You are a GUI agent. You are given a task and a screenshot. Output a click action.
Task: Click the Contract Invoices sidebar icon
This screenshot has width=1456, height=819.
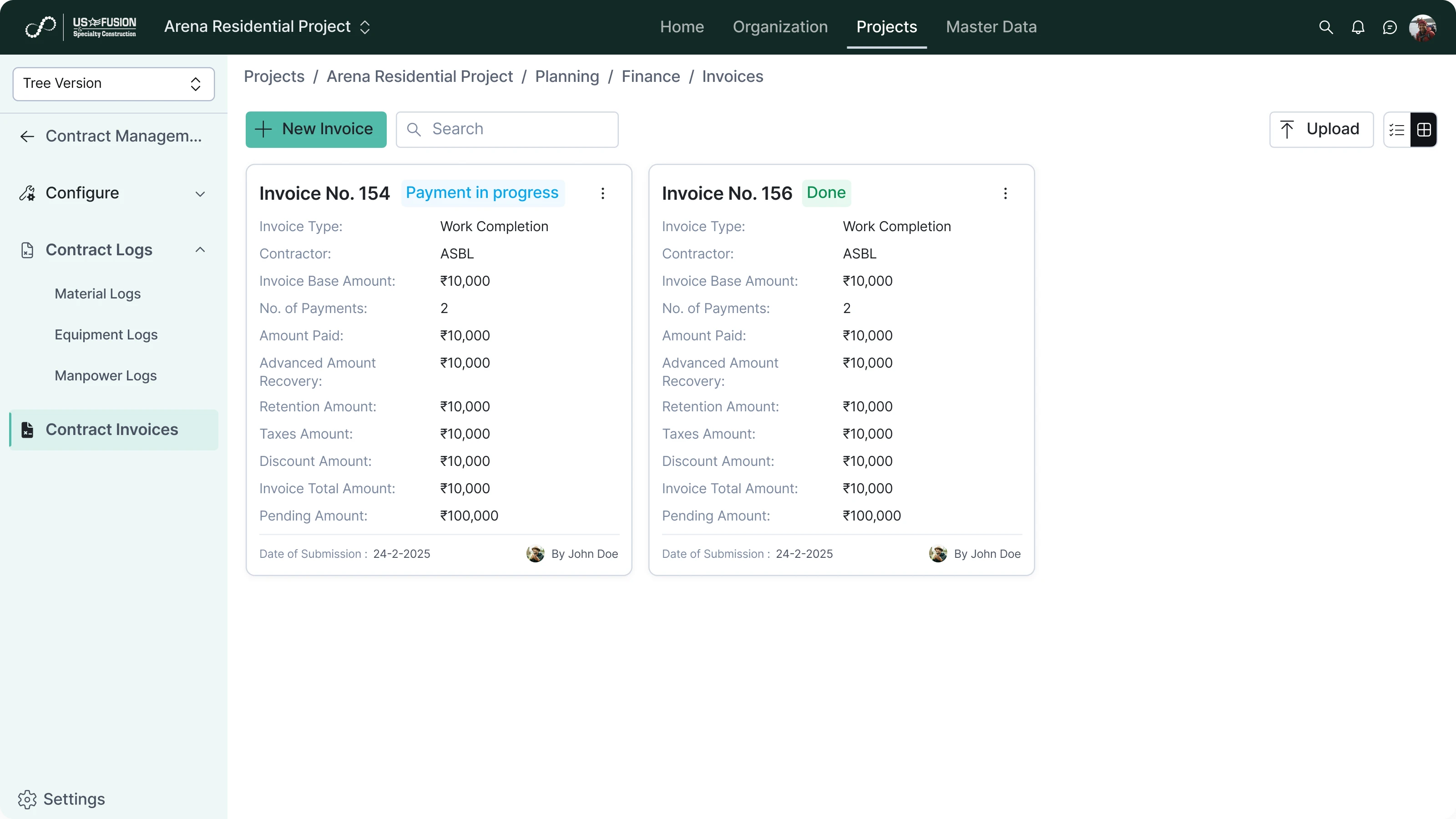pos(28,430)
